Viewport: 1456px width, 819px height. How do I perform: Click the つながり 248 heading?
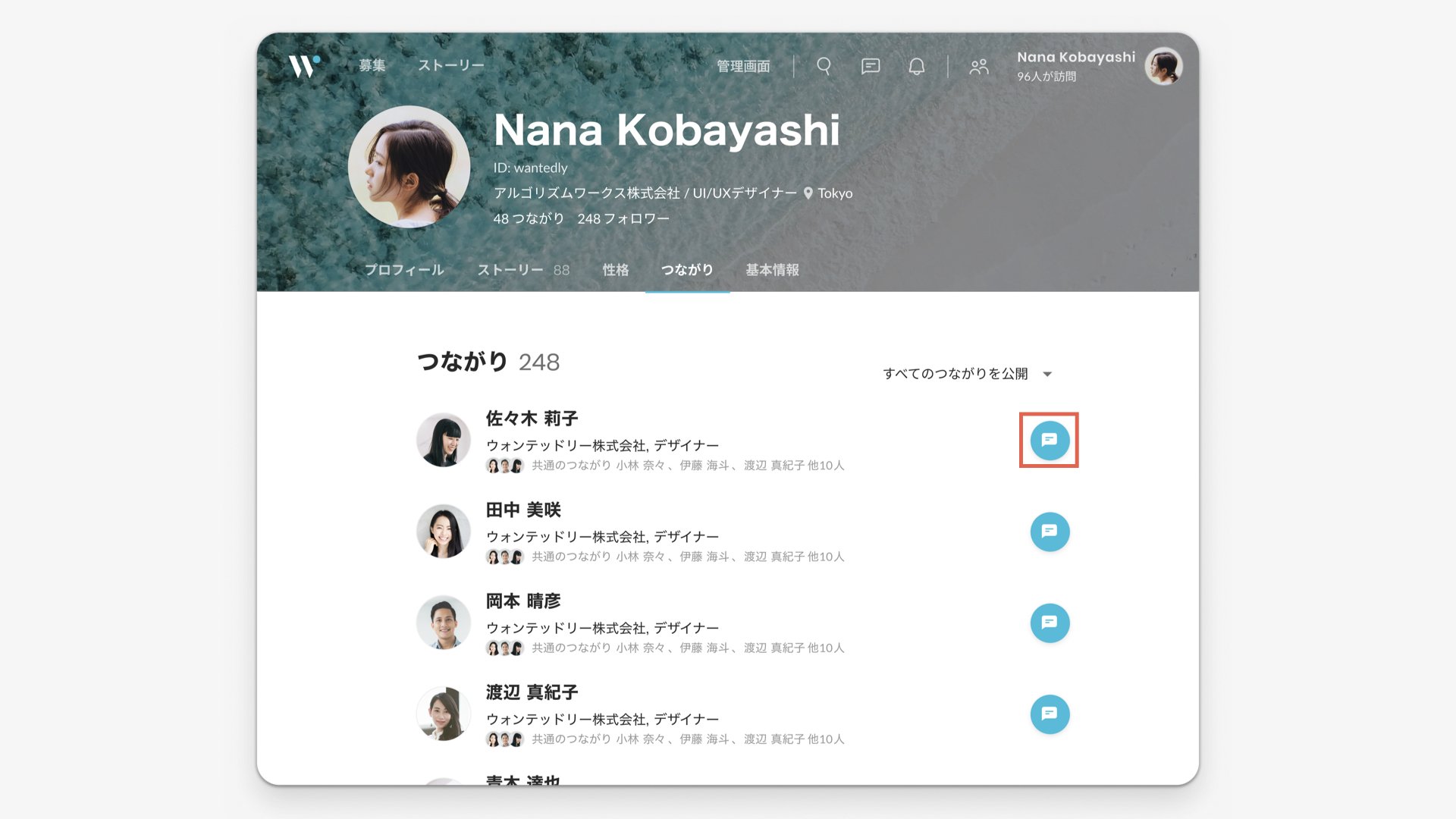488,362
